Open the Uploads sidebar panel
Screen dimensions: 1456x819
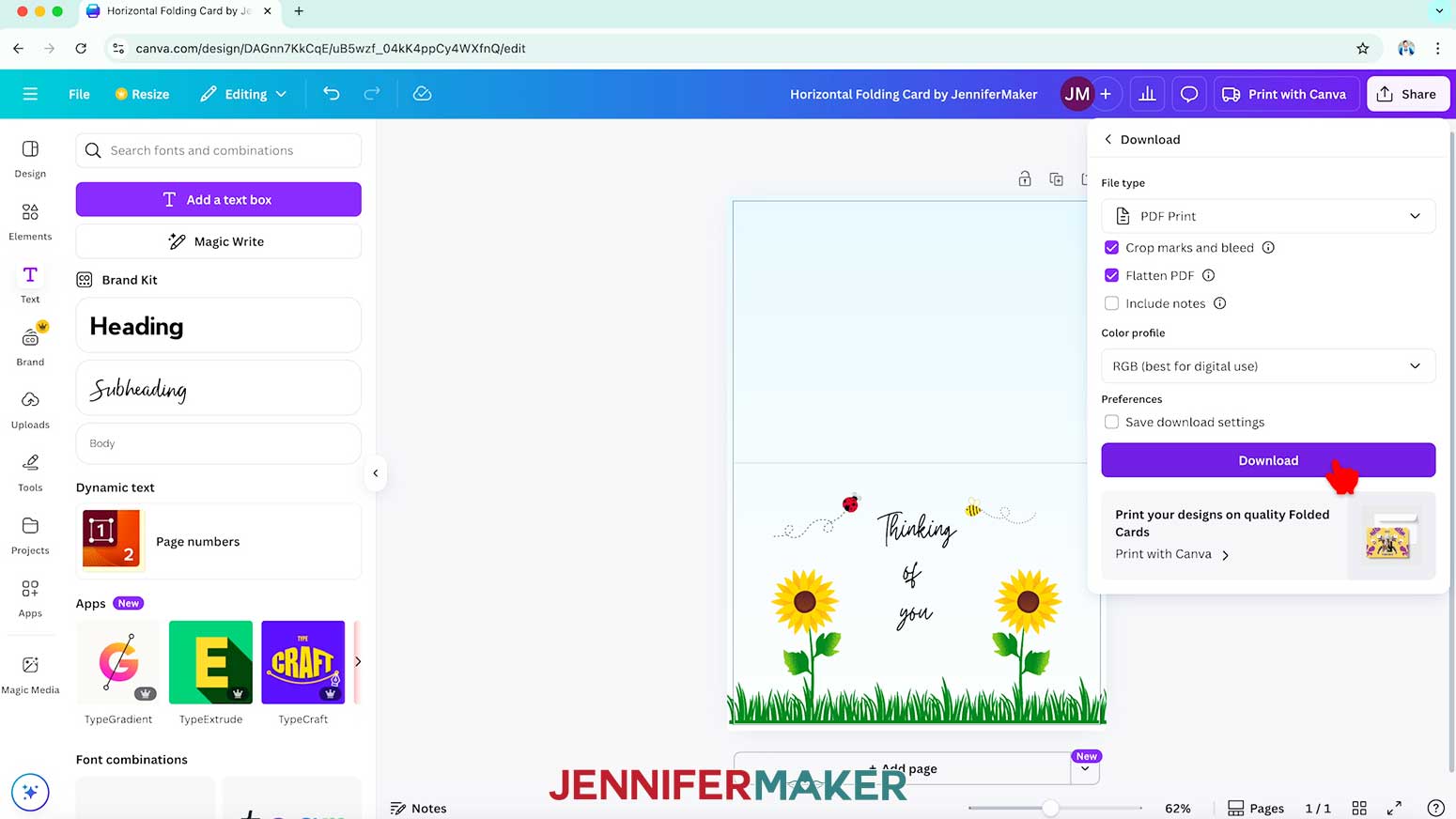pyautogui.click(x=30, y=410)
